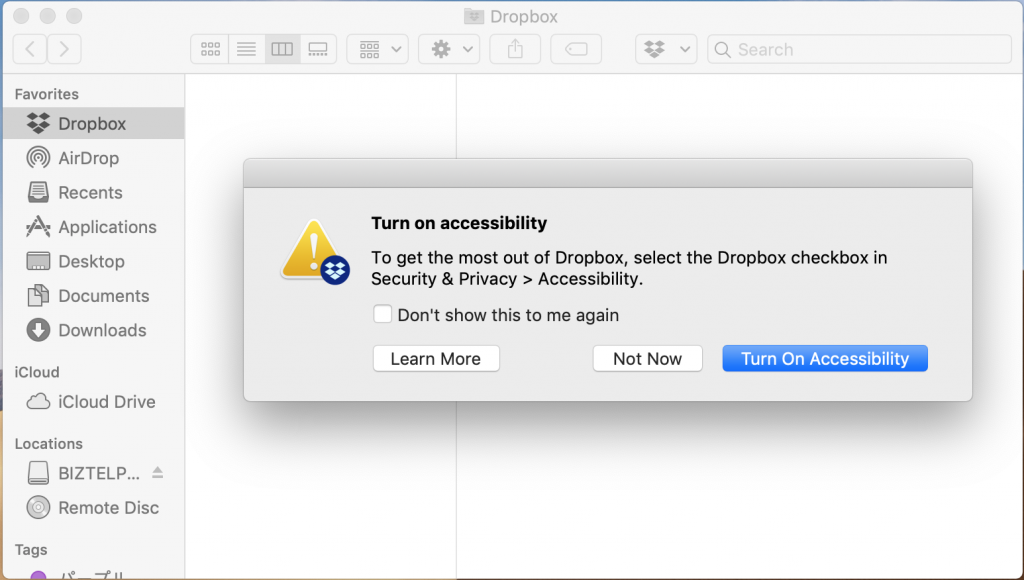1024x580 pixels.
Task: Check Don't show this to me again
Action: pyautogui.click(x=383, y=314)
